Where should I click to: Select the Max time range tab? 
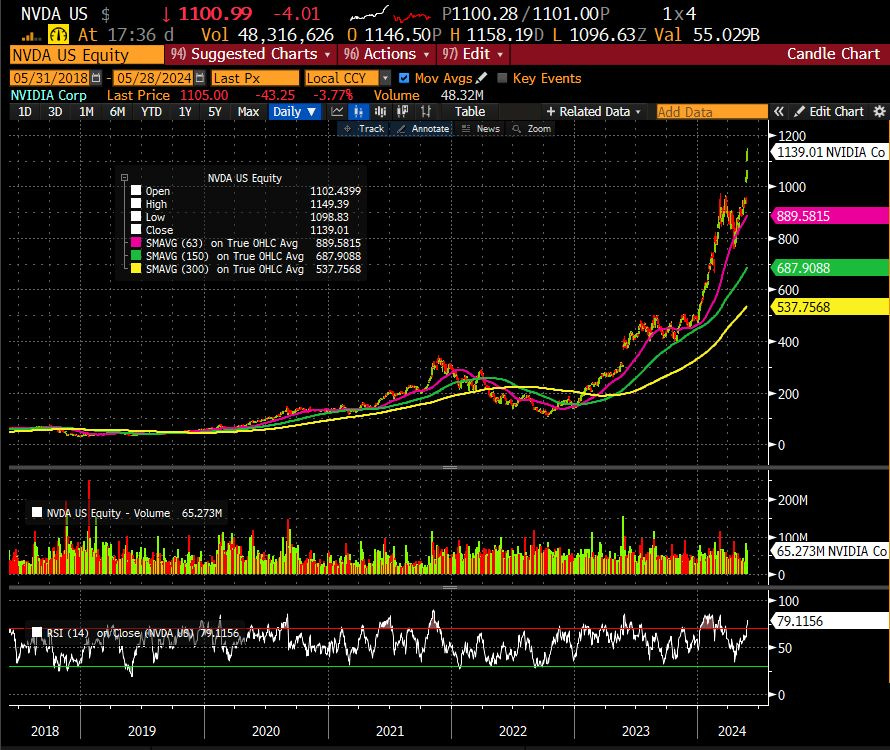tap(248, 111)
